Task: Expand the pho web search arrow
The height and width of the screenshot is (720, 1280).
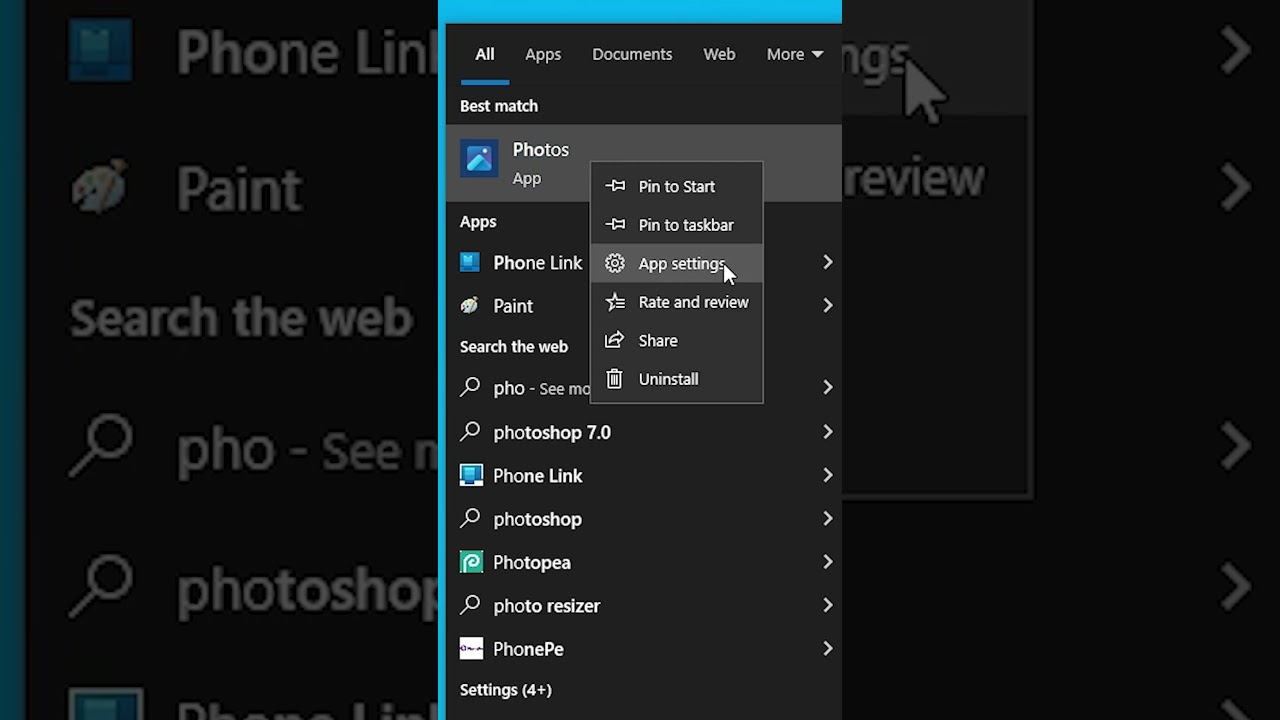Action: (827, 387)
